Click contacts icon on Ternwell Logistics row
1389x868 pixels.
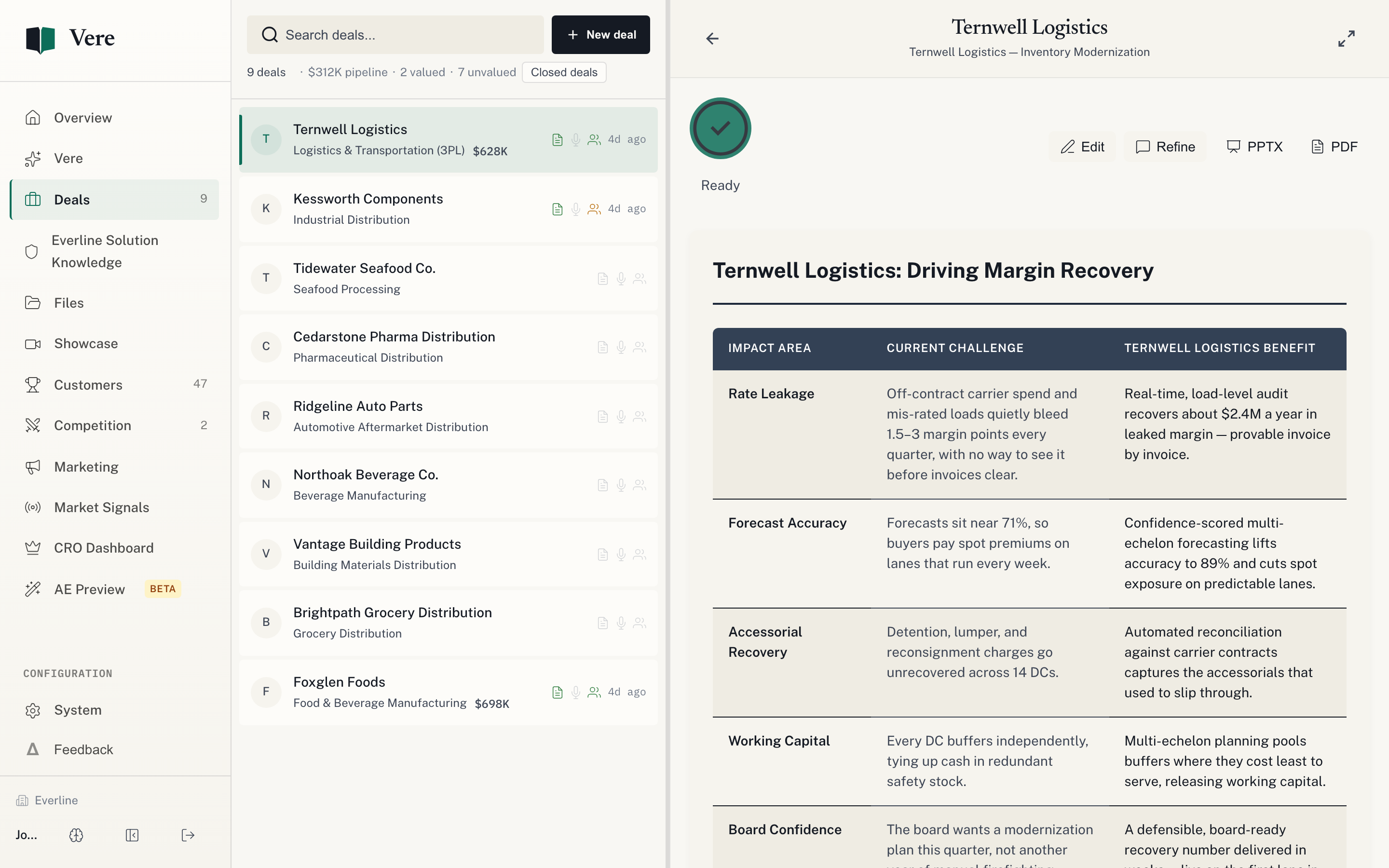coord(594,139)
